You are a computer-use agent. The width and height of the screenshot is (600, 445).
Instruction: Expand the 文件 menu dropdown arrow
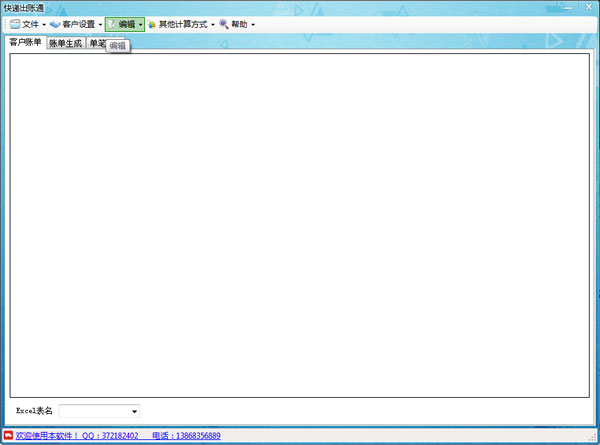click(x=44, y=24)
